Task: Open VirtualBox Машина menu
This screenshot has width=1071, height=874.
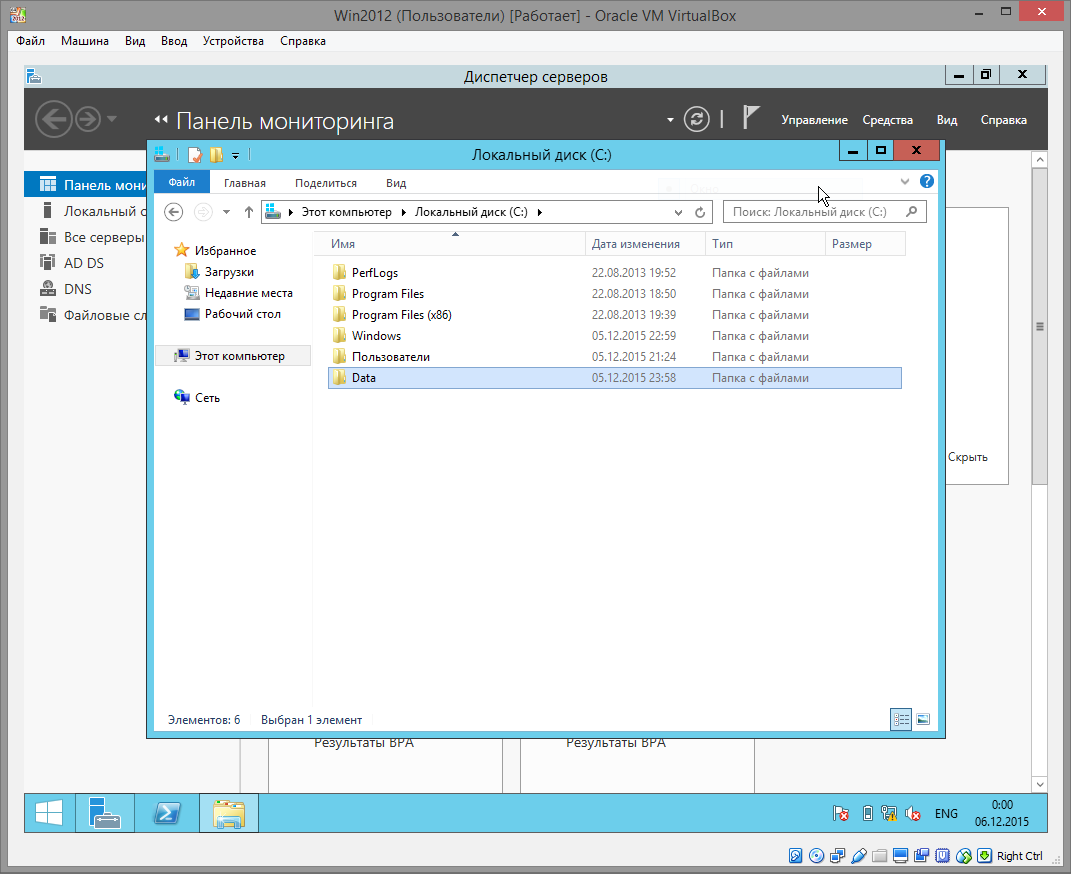Action: 85,41
